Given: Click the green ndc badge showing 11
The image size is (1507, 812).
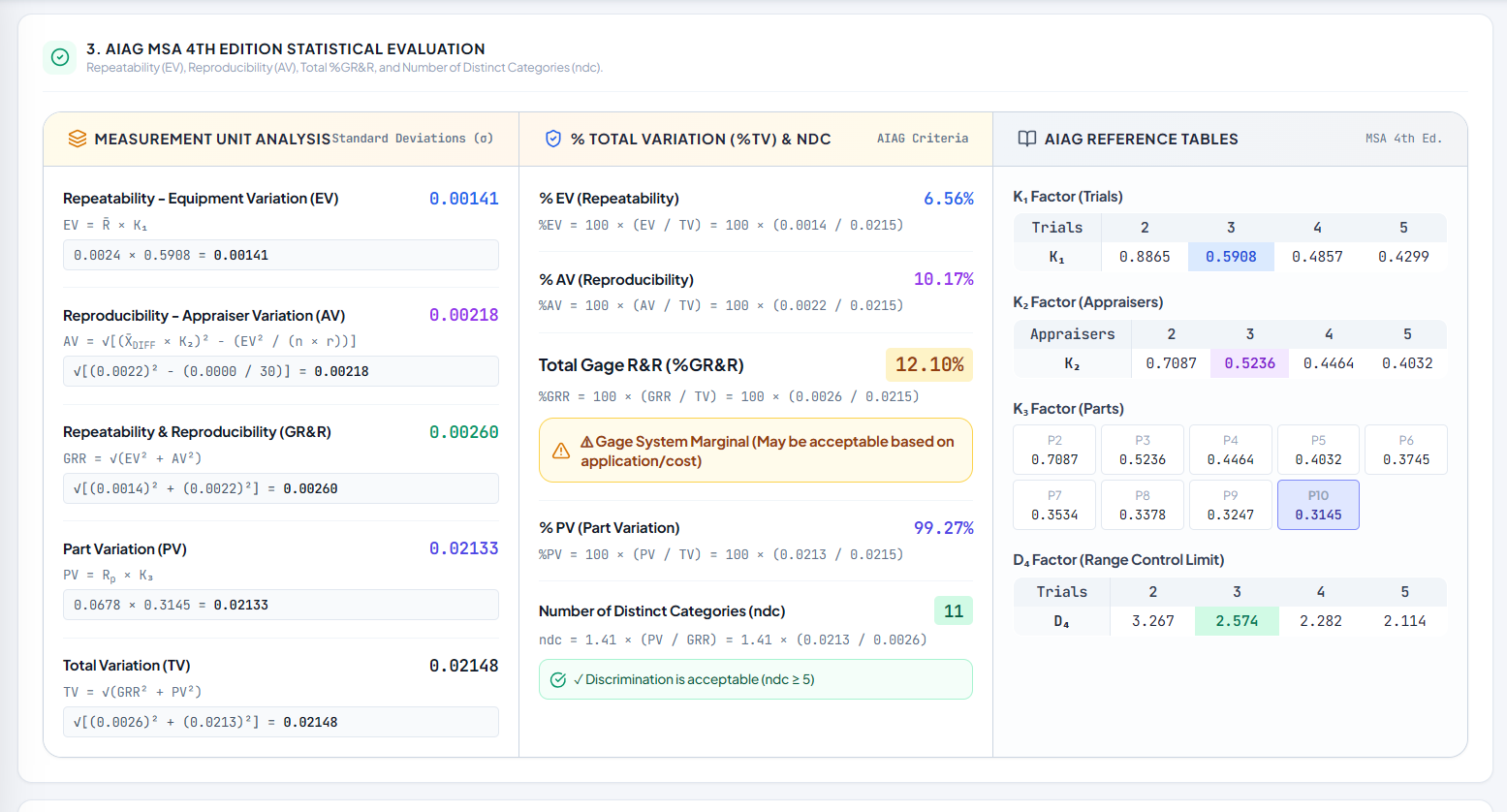Looking at the screenshot, I should 954,611.
